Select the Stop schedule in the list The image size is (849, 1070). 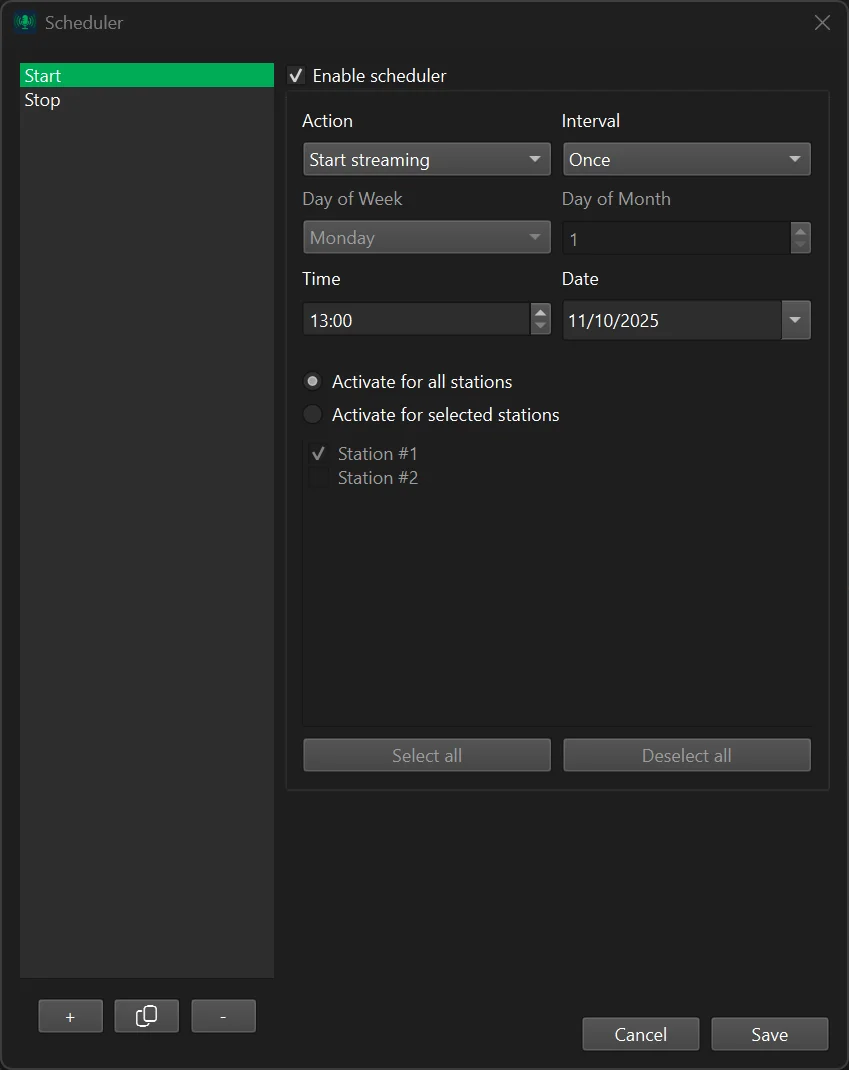click(146, 99)
